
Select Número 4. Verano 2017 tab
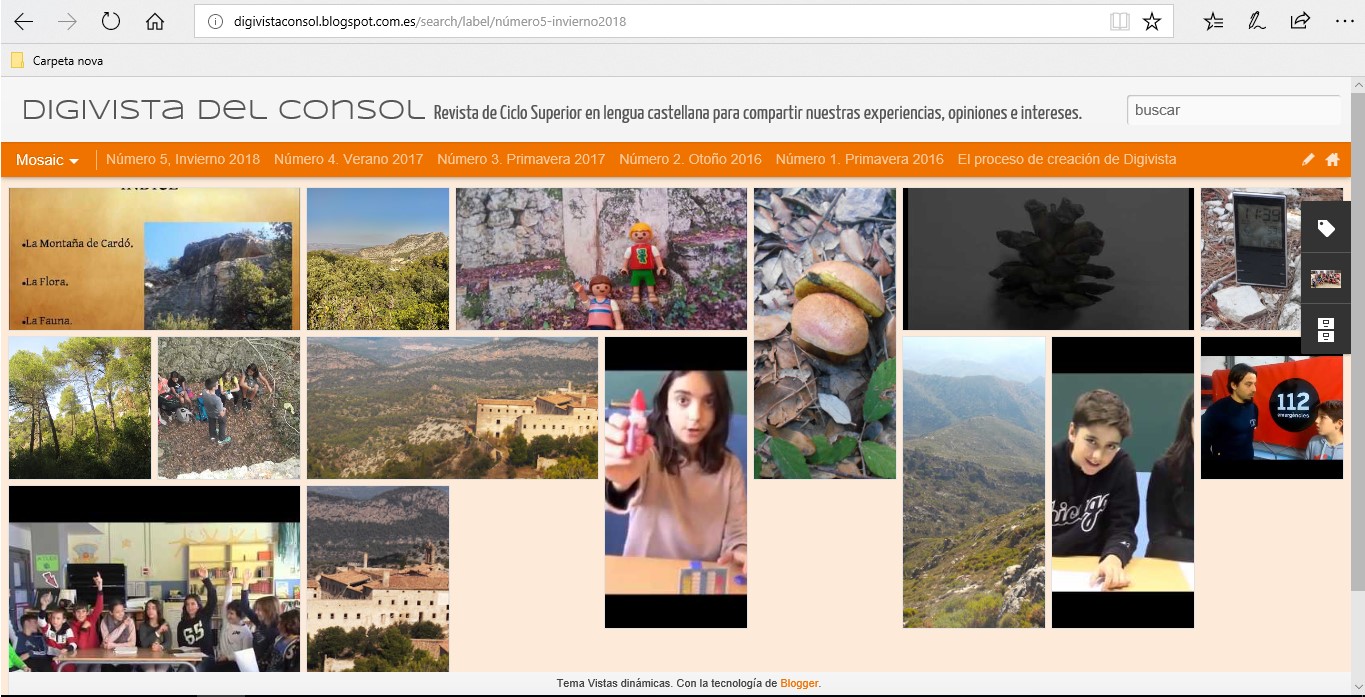[349, 159]
